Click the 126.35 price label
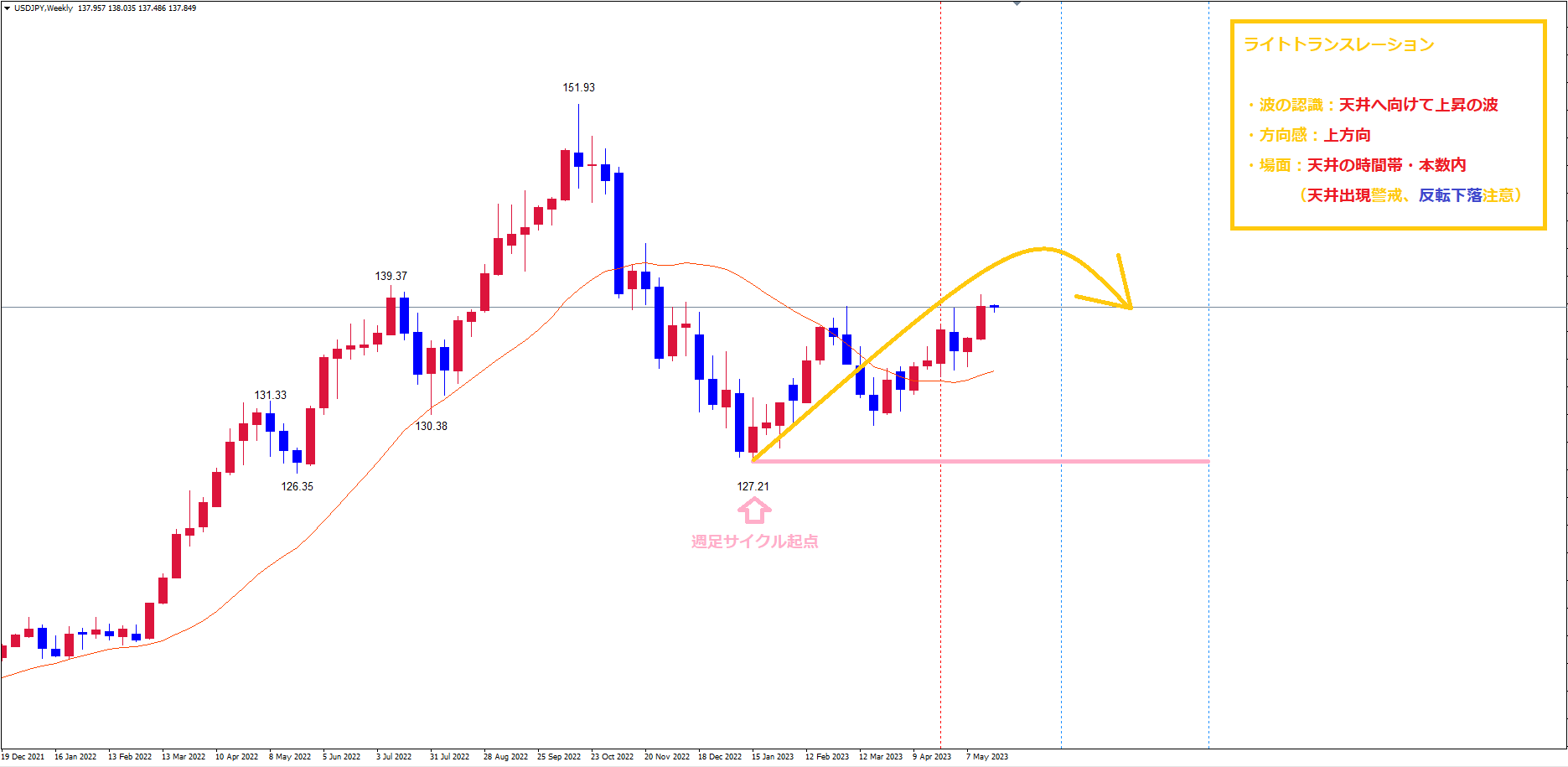This screenshot has width=1568, height=767. 297,486
